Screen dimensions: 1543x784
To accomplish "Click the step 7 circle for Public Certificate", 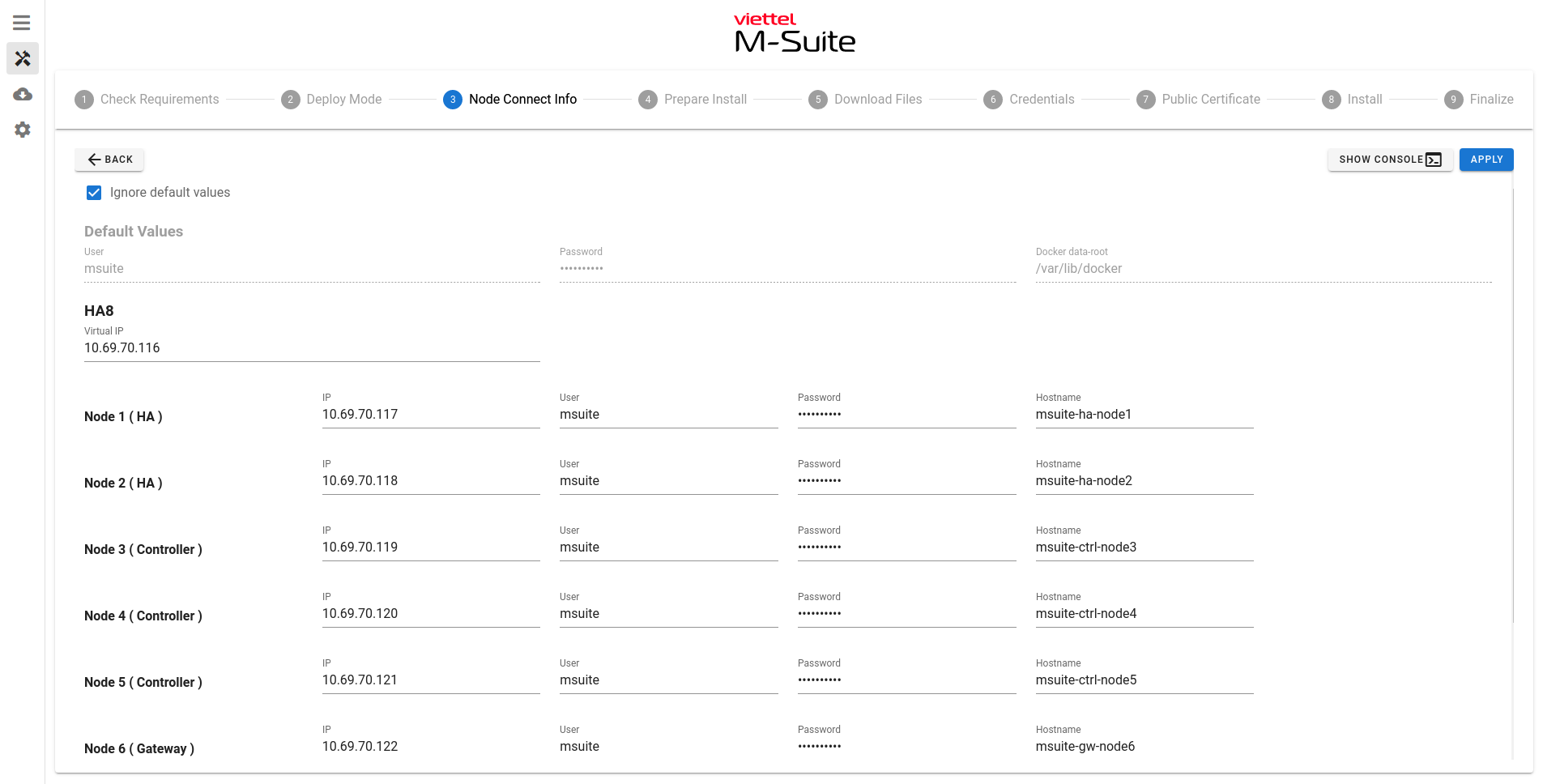I will click(1146, 100).
